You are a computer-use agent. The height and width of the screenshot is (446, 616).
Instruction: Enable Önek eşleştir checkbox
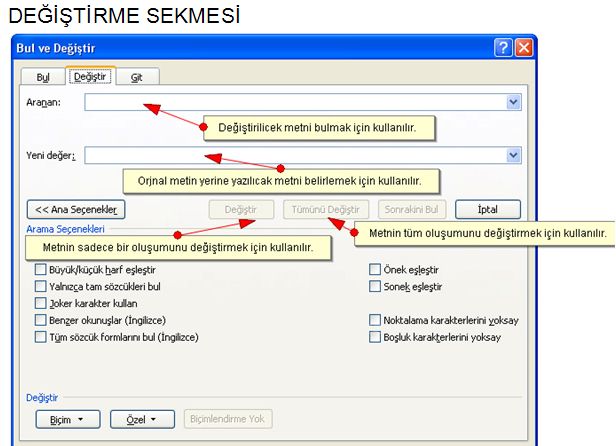[375, 270]
